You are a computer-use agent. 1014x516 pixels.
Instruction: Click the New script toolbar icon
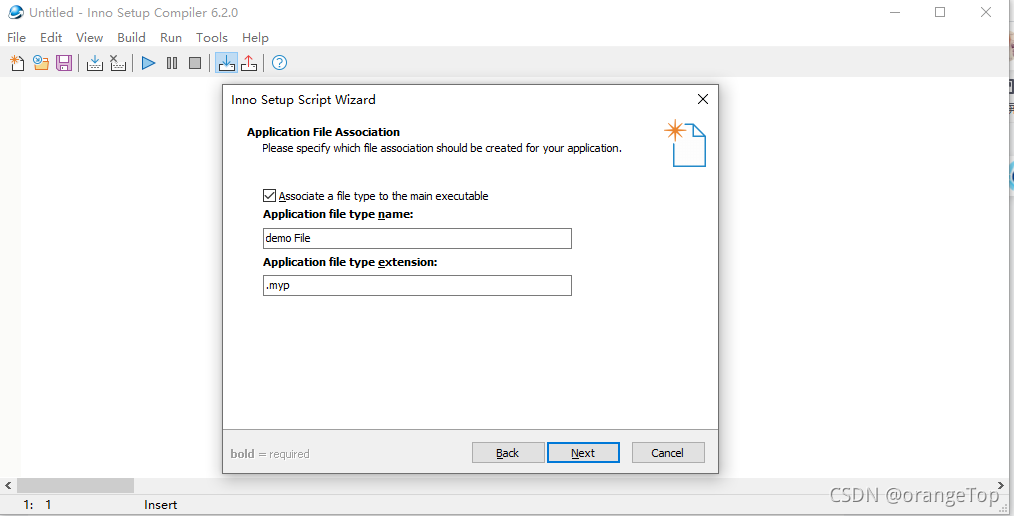pos(17,63)
